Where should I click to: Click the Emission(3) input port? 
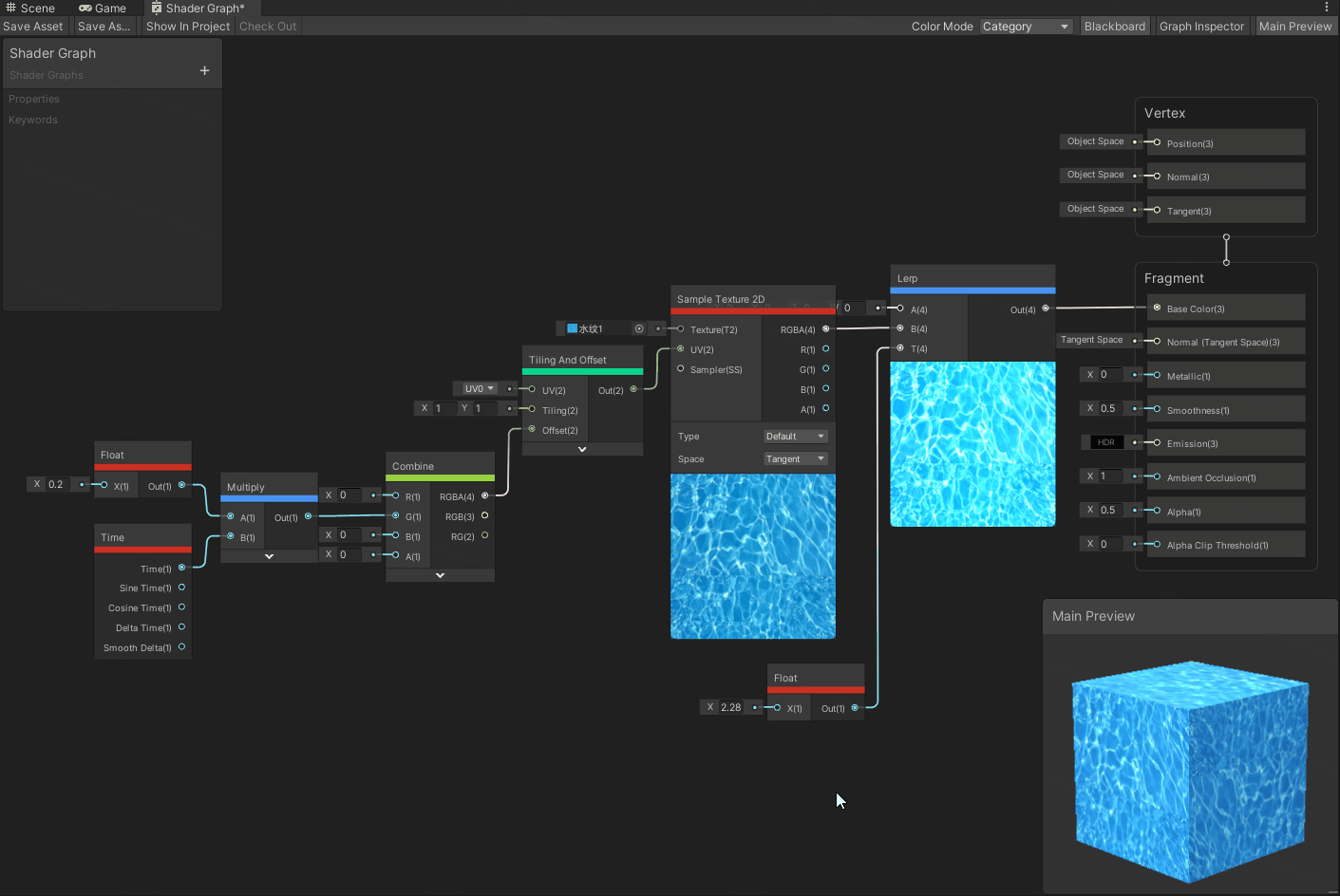pyautogui.click(x=1157, y=442)
